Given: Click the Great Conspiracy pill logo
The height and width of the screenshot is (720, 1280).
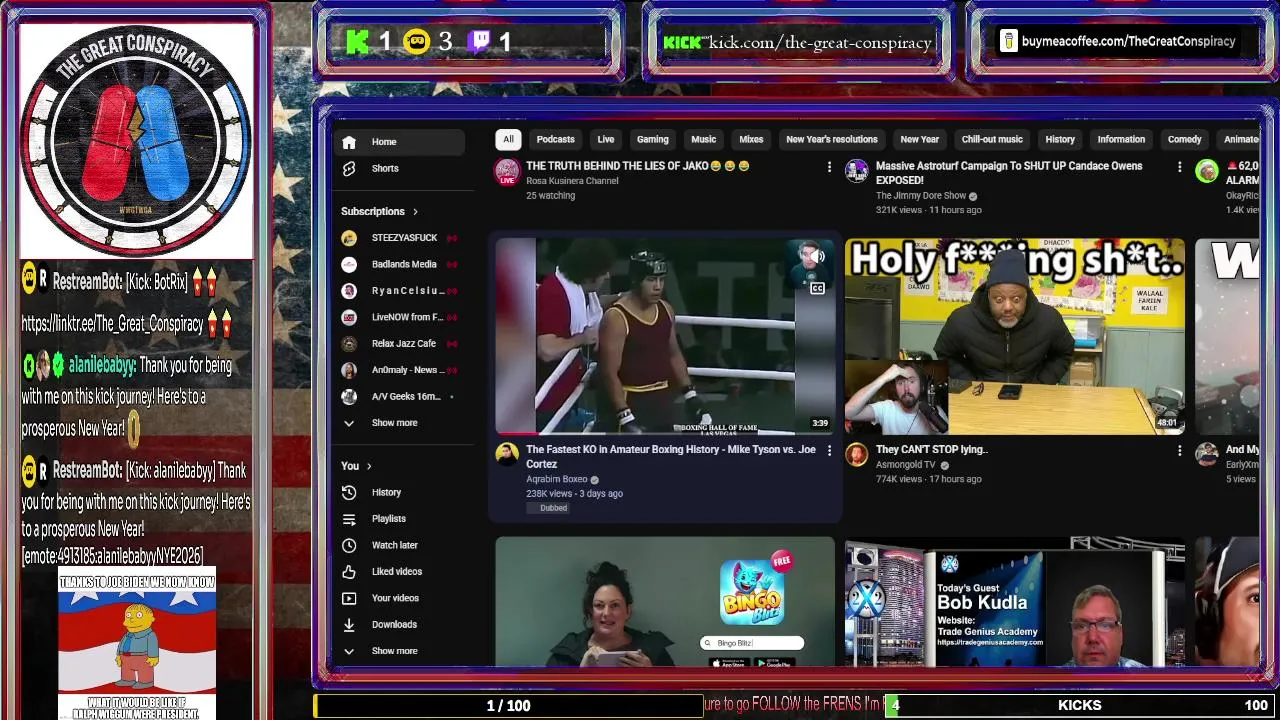Looking at the screenshot, I should [137, 141].
